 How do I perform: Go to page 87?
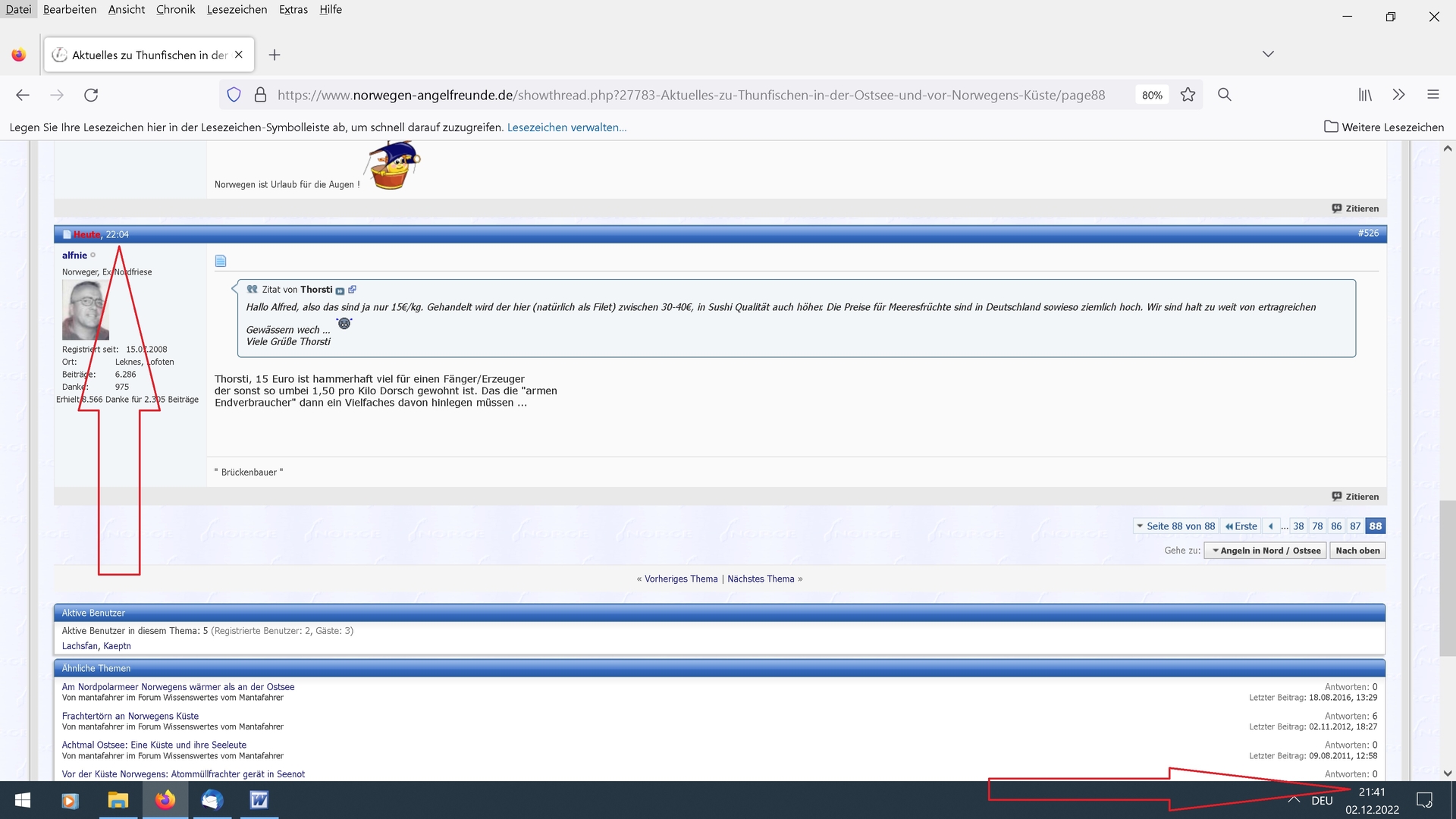click(x=1355, y=526)
